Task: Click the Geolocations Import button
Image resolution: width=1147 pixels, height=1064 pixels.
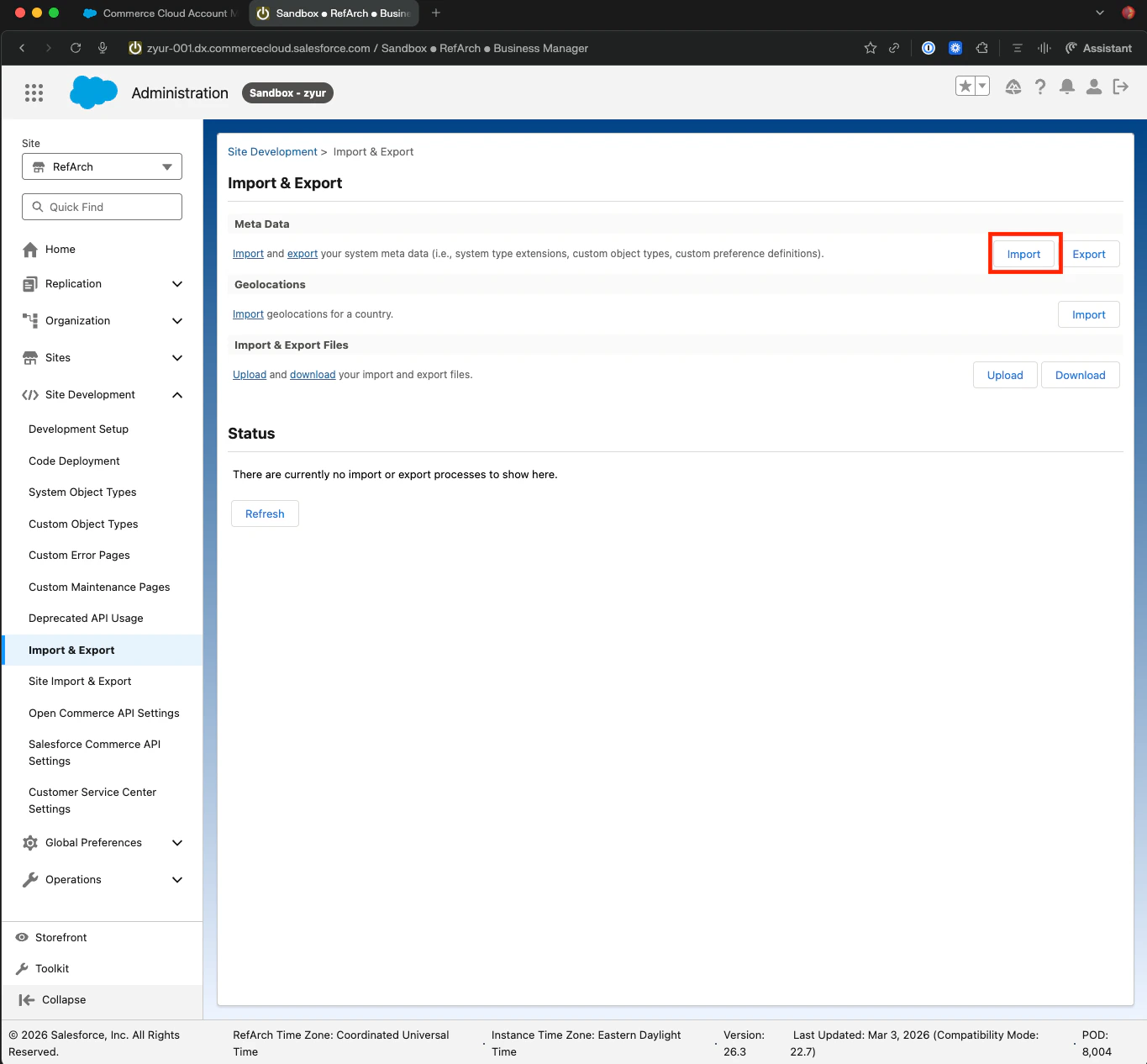Action: 1089,314
